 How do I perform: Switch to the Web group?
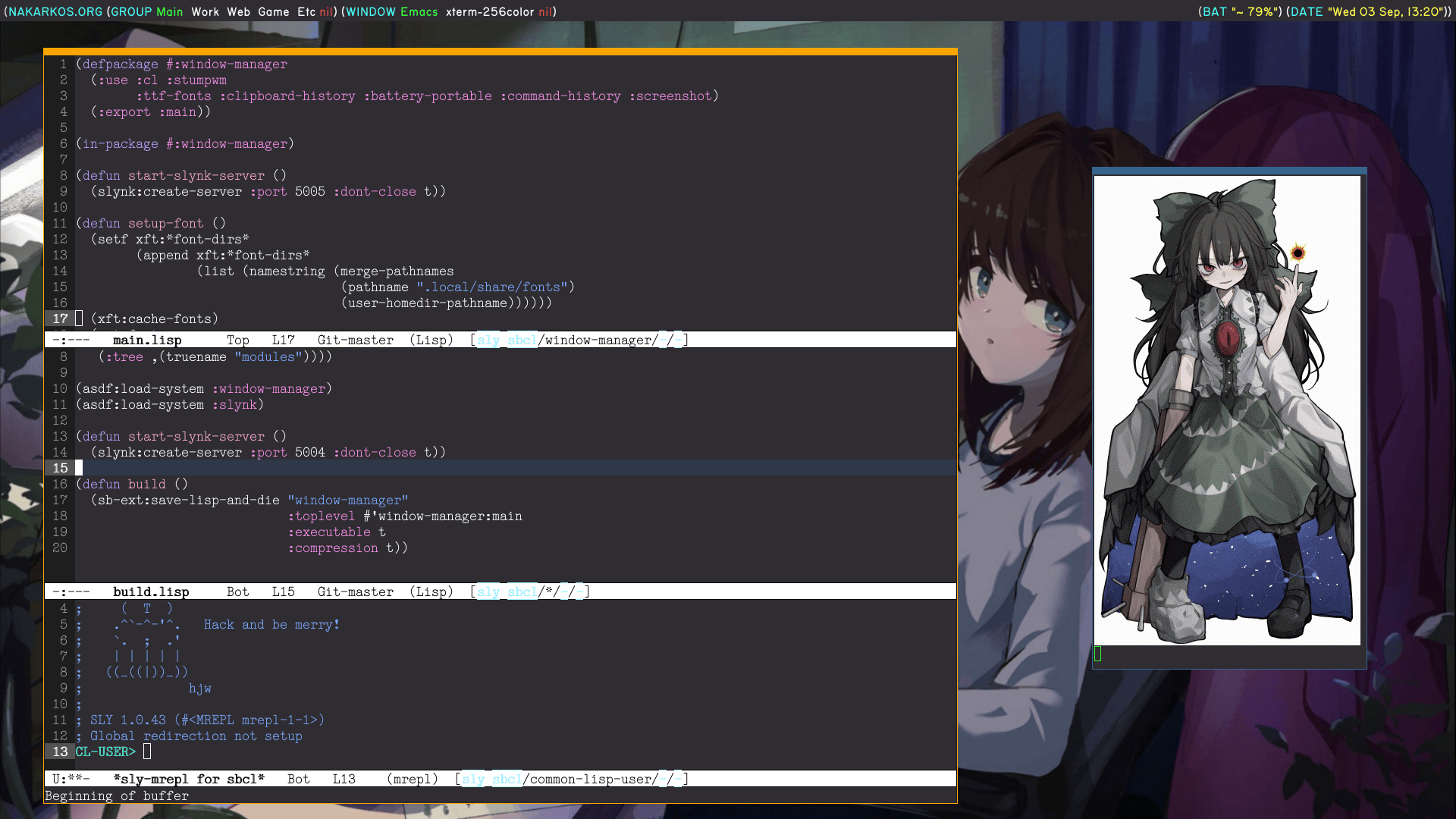point(238,11)
